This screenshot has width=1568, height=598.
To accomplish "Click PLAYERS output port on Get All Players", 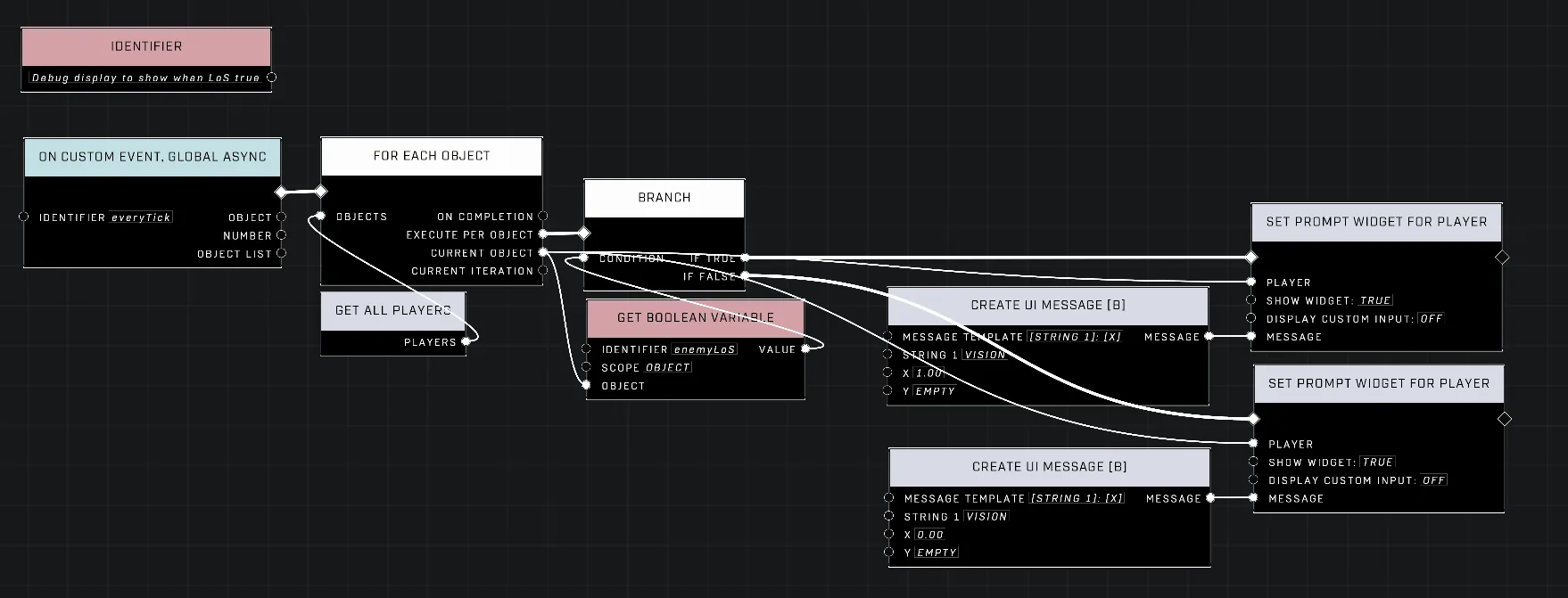I will tap(466, 341).
